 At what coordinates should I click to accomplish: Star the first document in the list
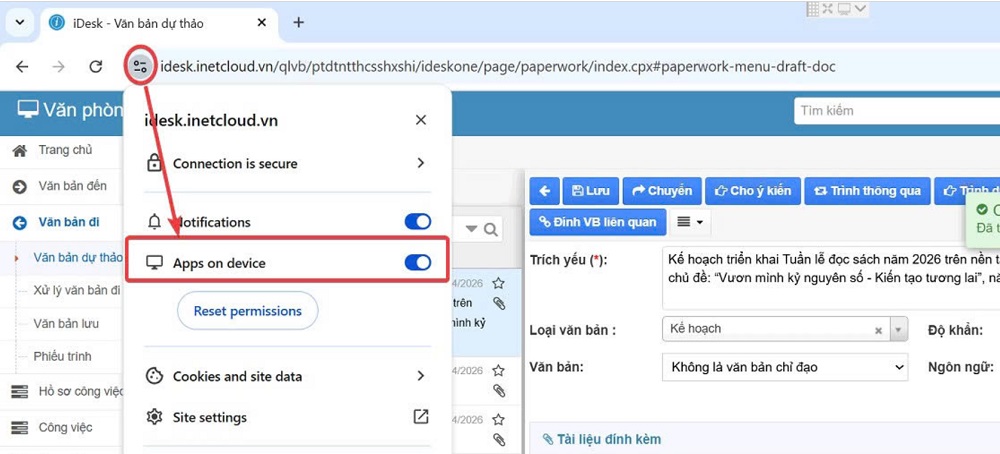pos(498,285)
